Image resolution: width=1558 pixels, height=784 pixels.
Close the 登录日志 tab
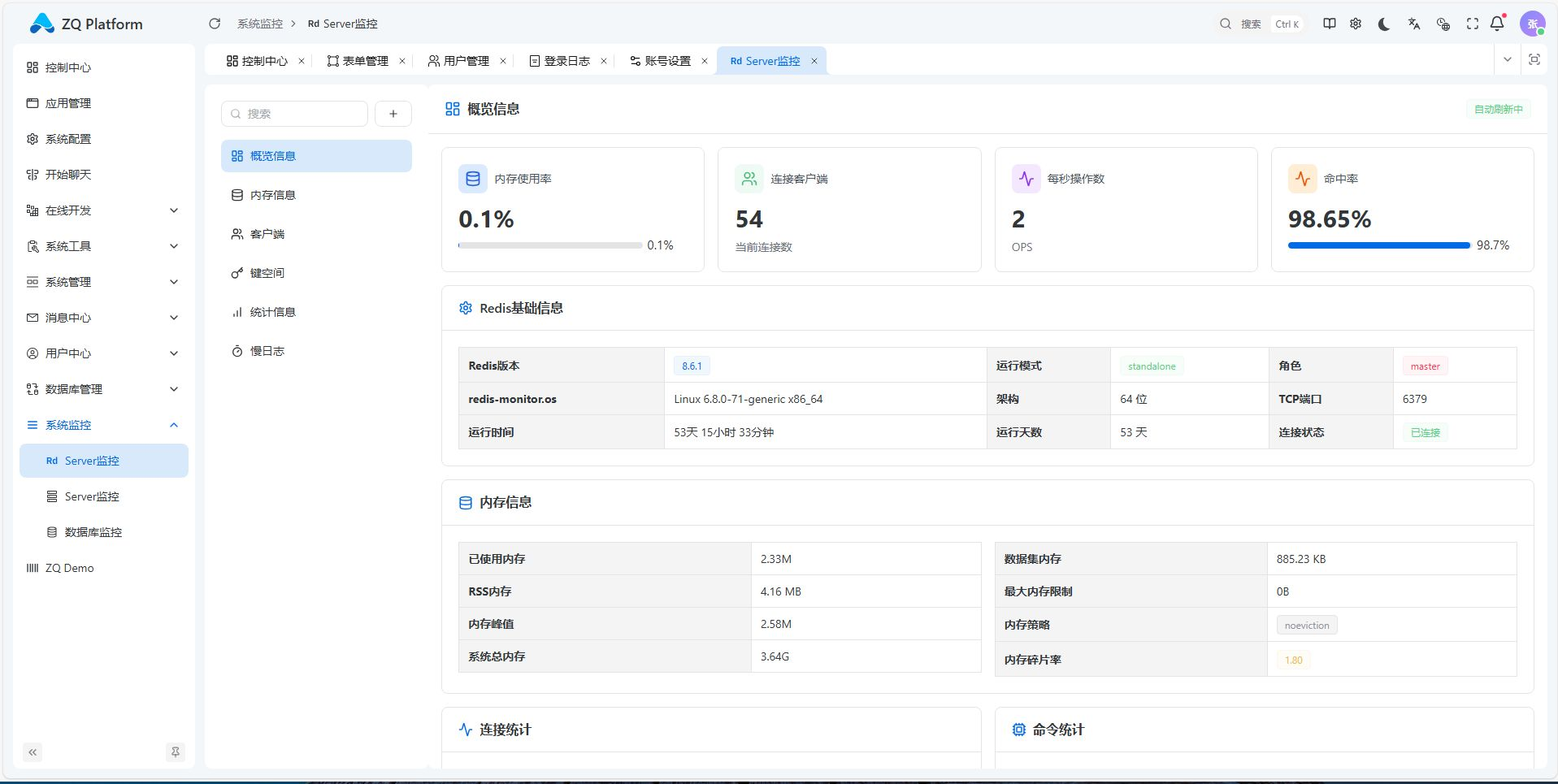point(604,61)
